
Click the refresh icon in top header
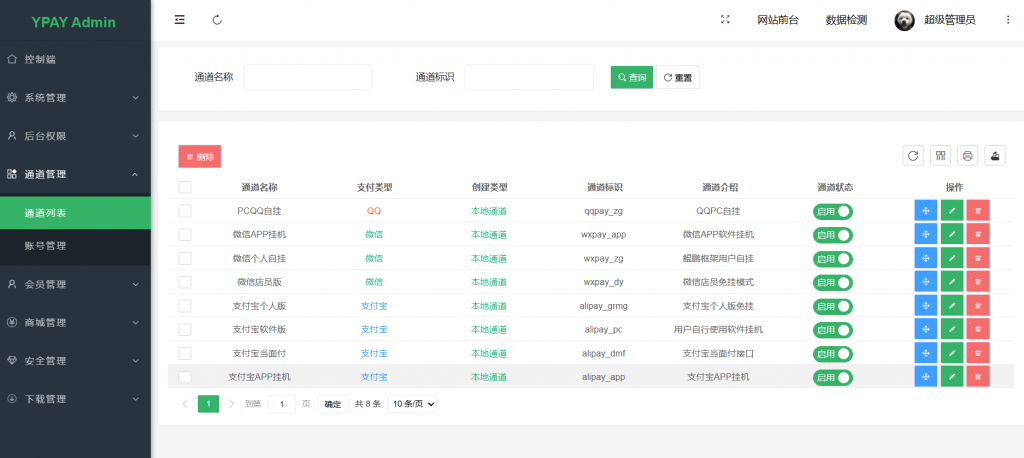point(217,20)
